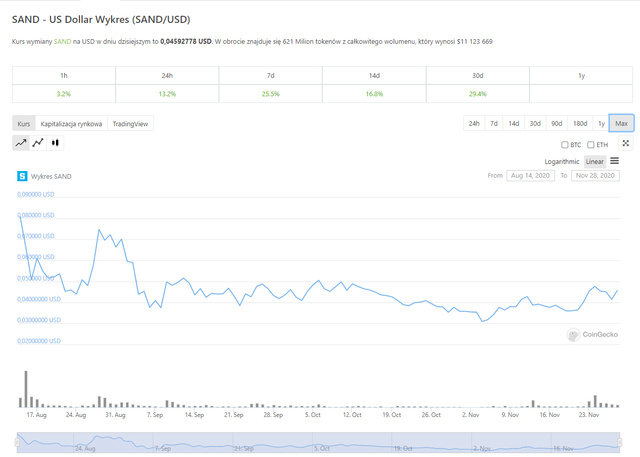Switch to the stepped line chart icon
This screenshot has width=640, height=457.
click(x=38, y=143)
